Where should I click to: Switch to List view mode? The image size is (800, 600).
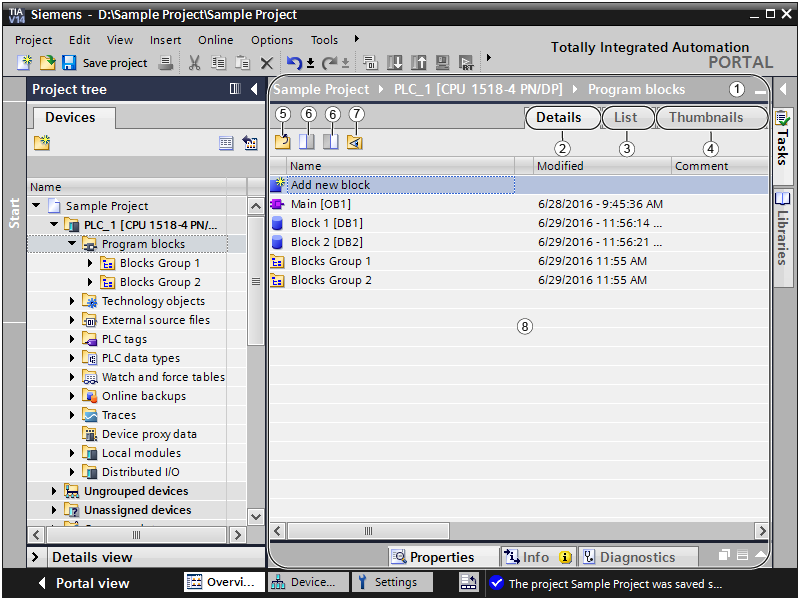click(x=625, y=117)
